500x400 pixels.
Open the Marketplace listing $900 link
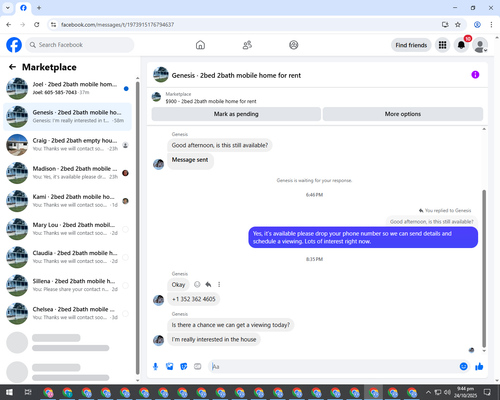(211, 101)
